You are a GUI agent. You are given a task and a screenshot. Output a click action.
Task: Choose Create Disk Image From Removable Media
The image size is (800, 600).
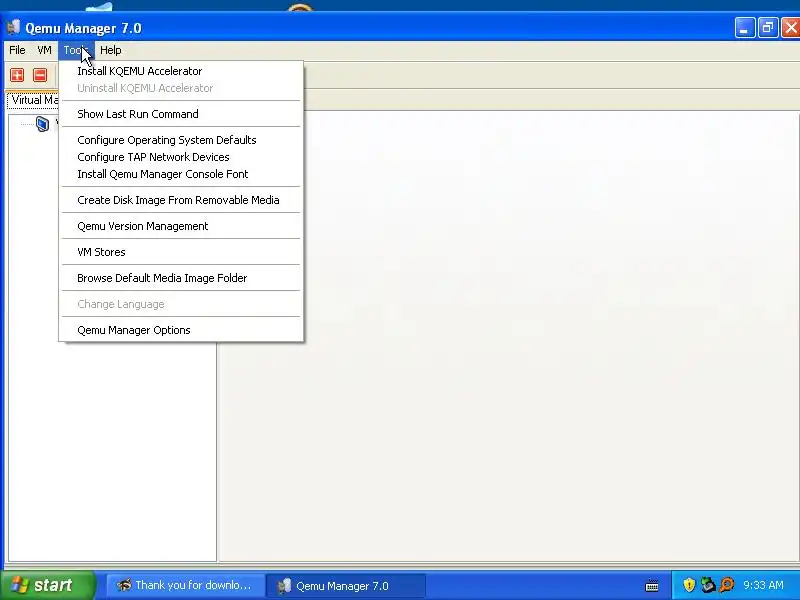pyautogui.click(x=181, y=200)
